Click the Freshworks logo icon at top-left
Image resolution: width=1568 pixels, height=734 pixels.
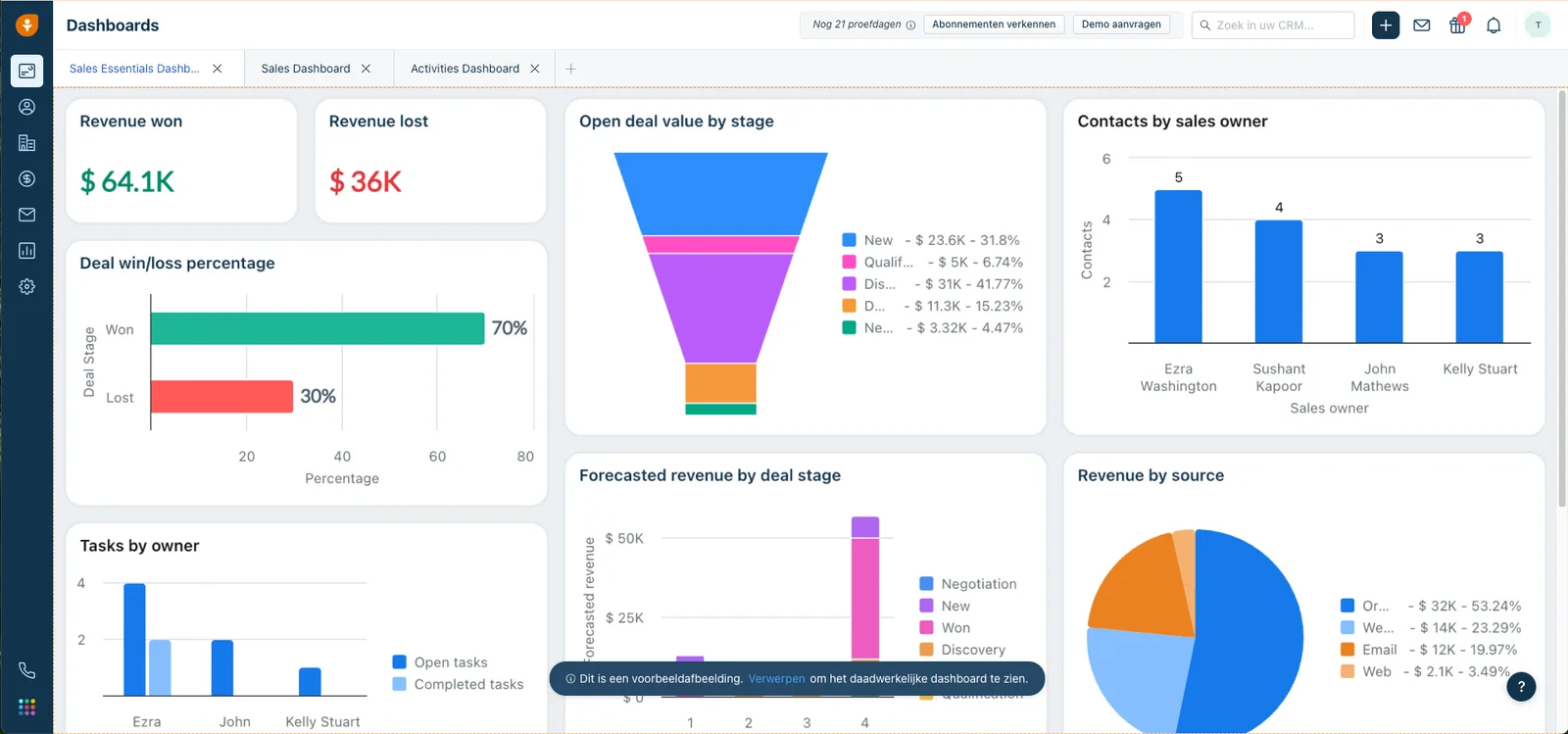point(26,24)
